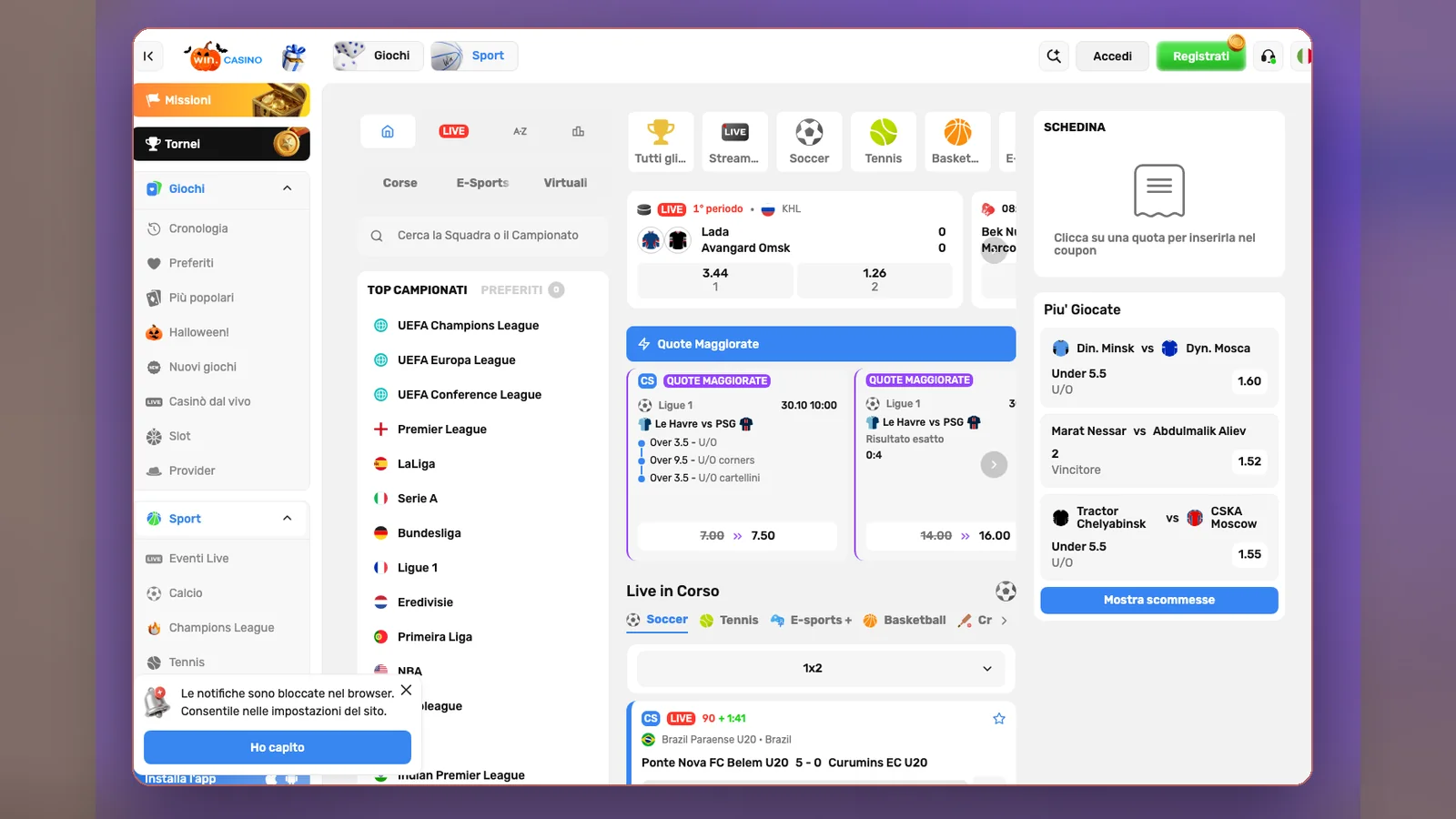
Task: Click the search team or championship field
Action: click(x=483, y=236)
